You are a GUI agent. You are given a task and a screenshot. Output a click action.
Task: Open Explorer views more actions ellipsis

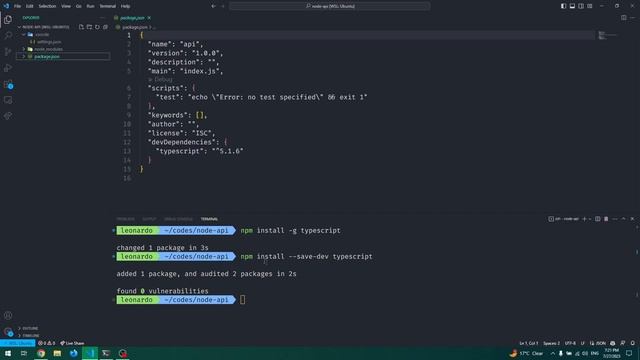point(102,18)
